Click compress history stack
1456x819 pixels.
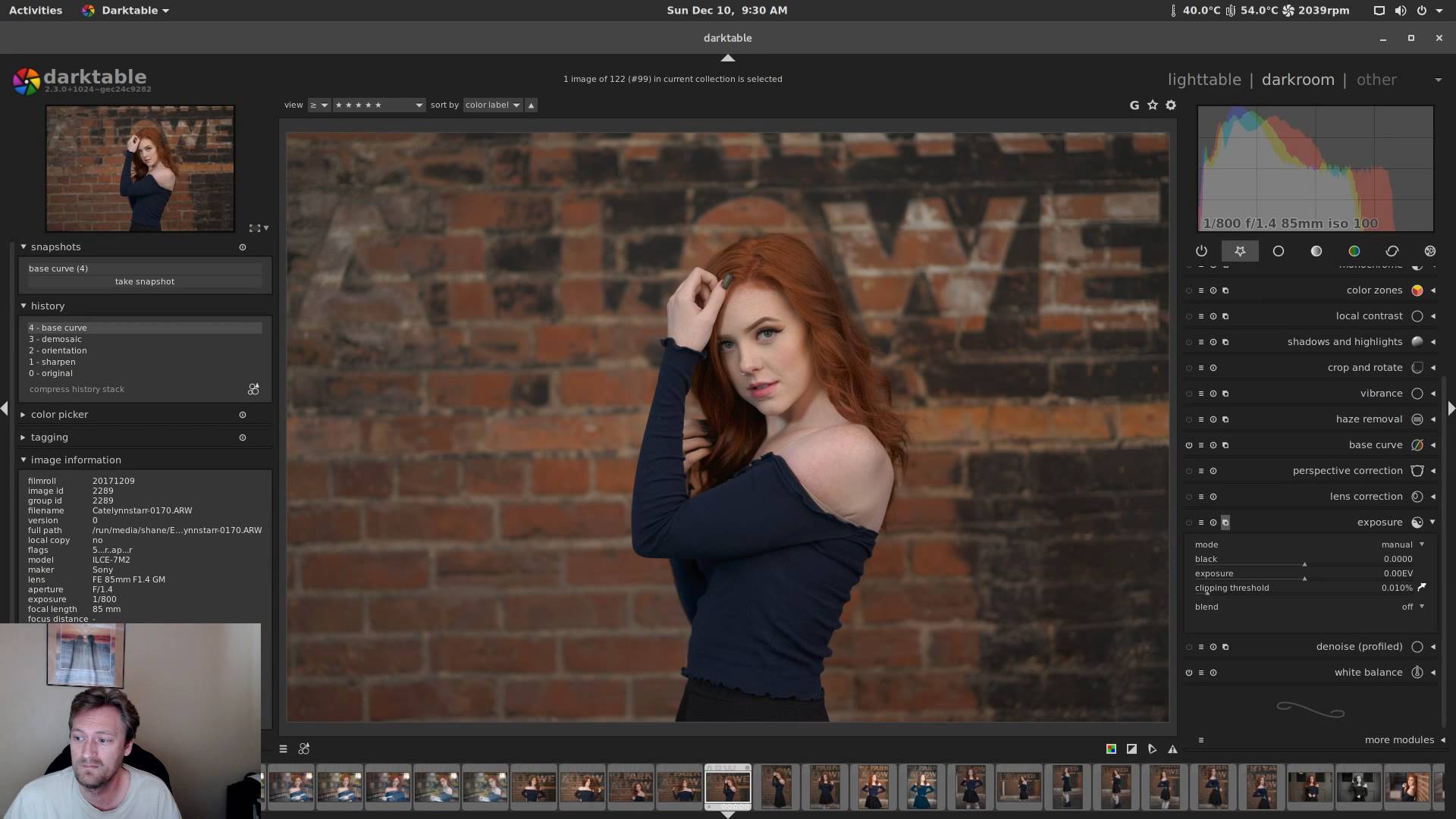[77, 389]
